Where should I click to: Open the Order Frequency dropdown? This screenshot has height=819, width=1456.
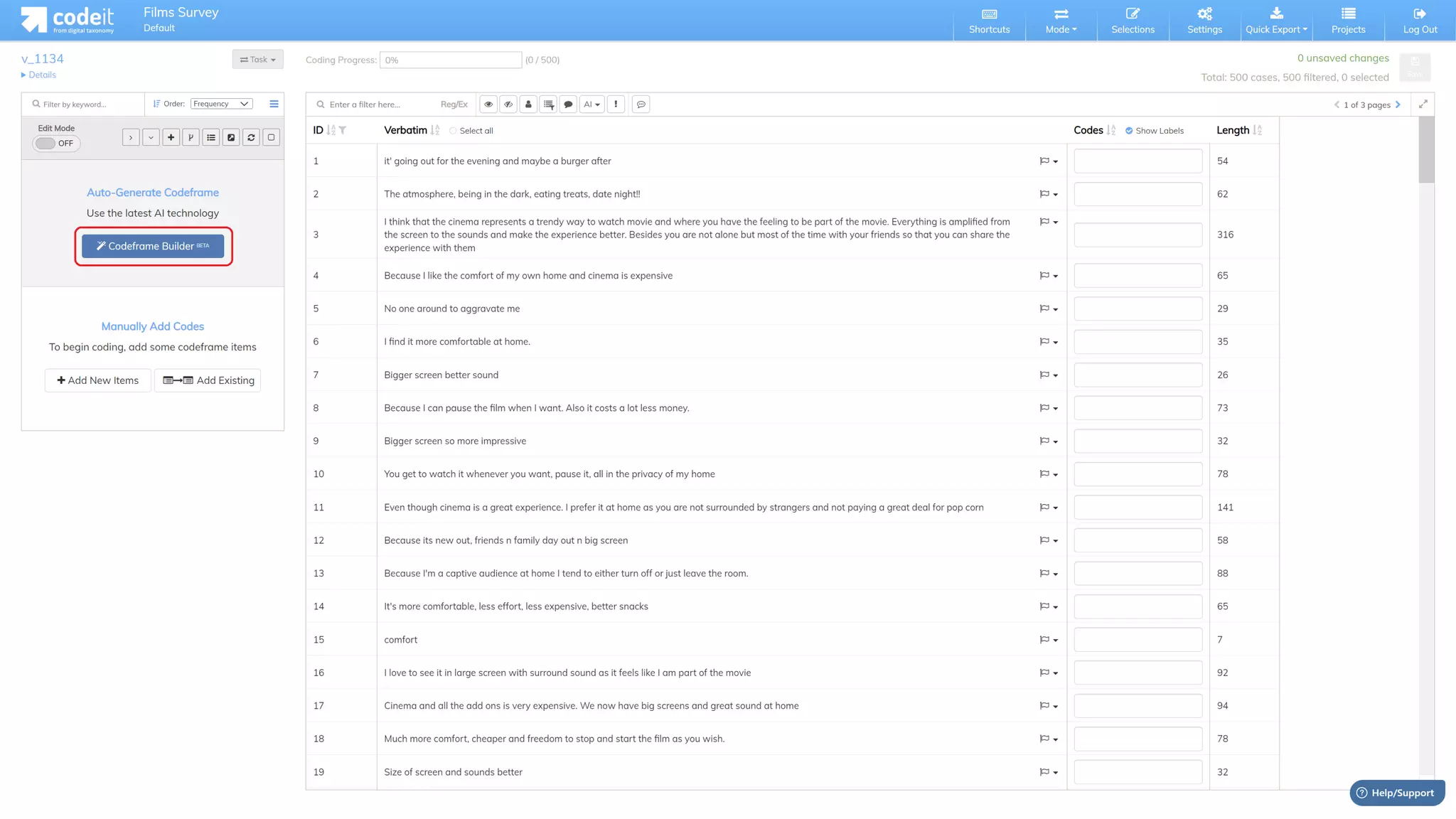point(222,104)
